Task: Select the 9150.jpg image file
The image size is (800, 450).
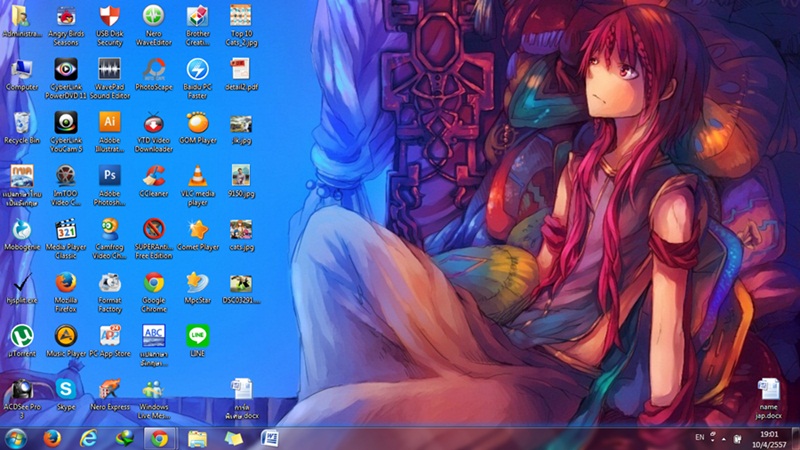Action: (x=241, y=182)
